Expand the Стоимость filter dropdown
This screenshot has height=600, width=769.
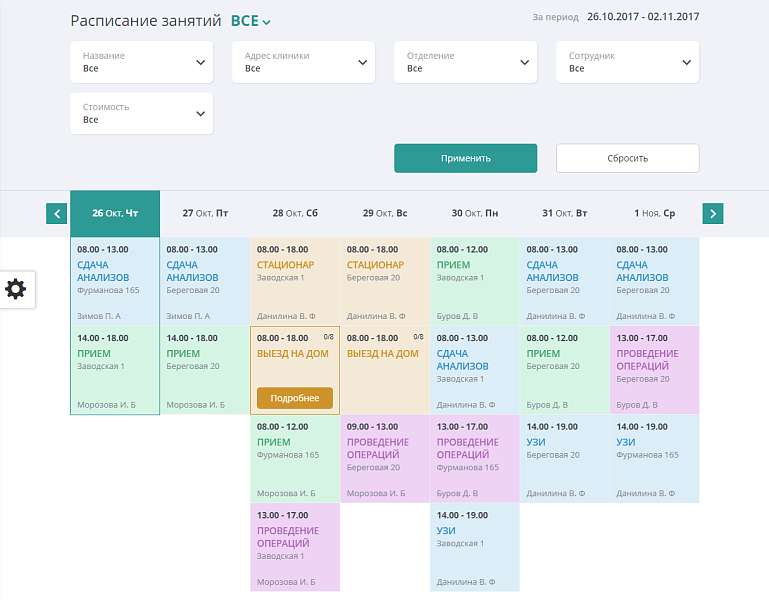pos(141,113)
